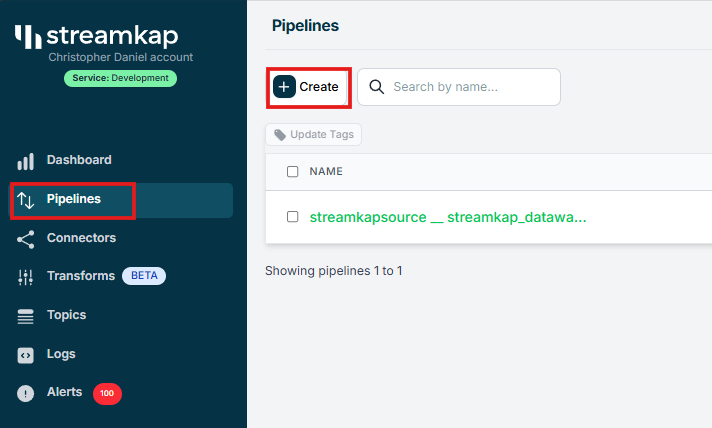Click the Logs code icon
The image size is (712, 428).
pyautogui.click(x=25, y=355)
